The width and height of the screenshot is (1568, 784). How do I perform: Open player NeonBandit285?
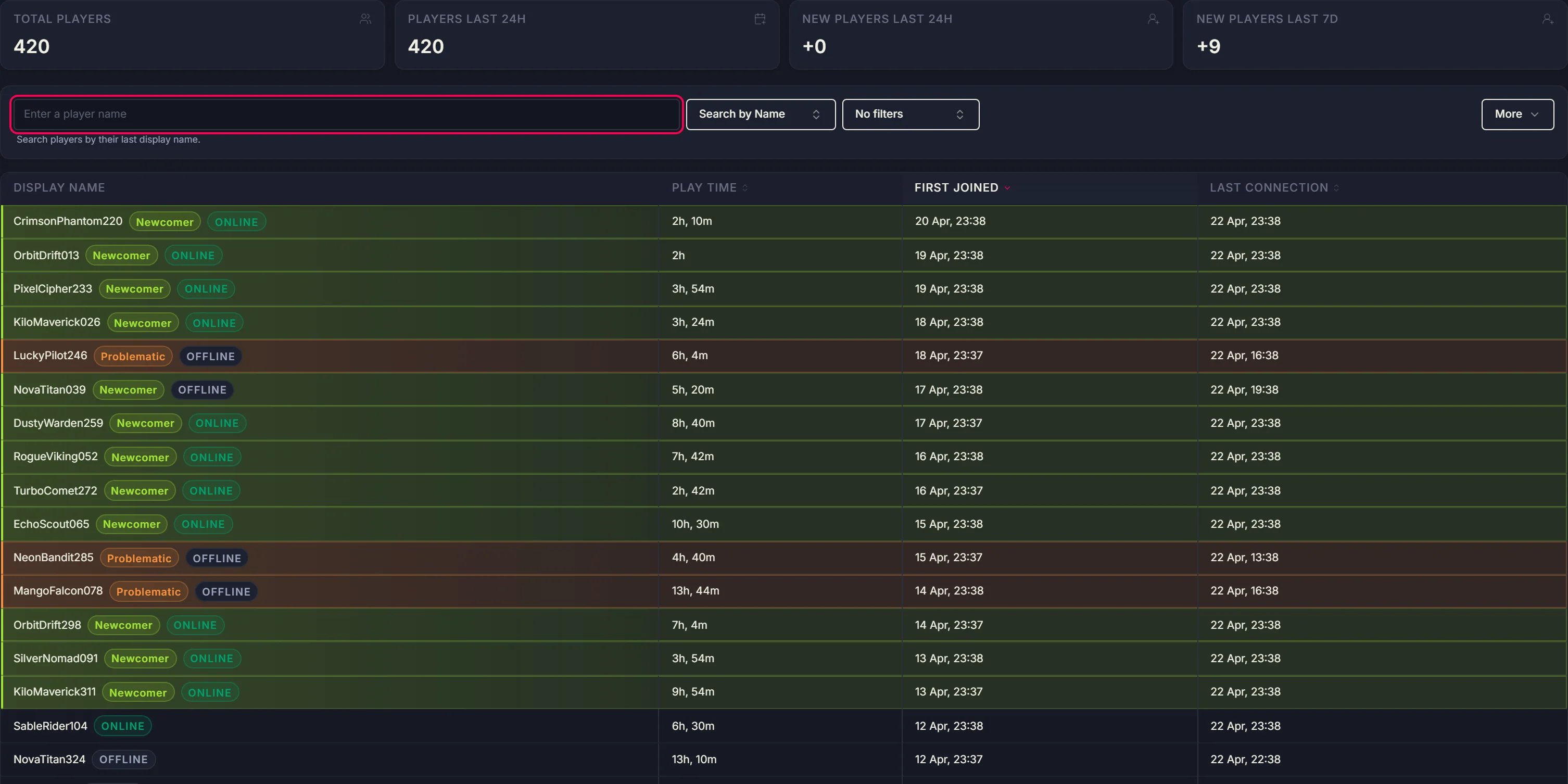point(54,558)
